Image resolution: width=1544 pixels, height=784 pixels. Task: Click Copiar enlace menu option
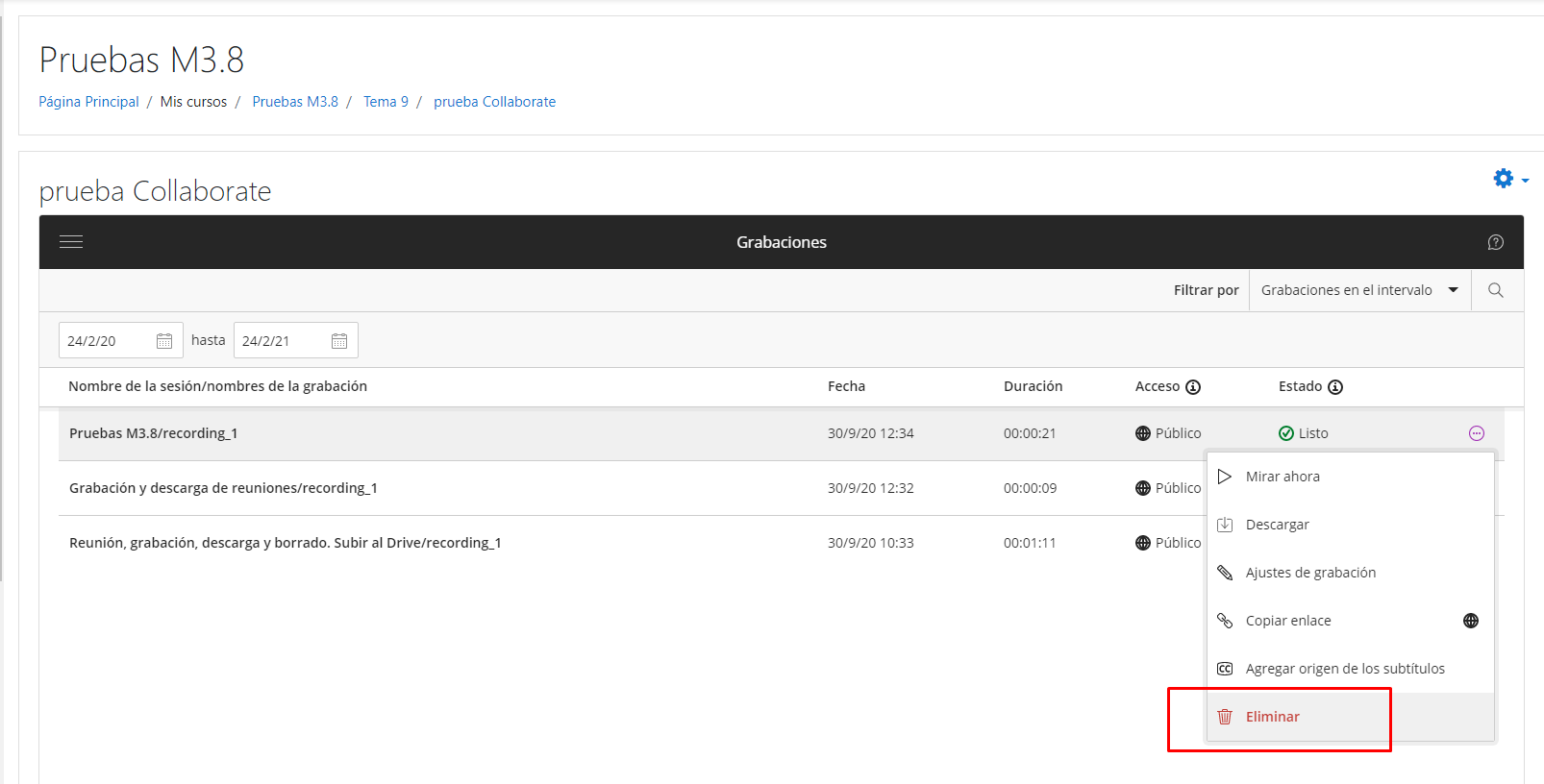(x=1288, y=621)
